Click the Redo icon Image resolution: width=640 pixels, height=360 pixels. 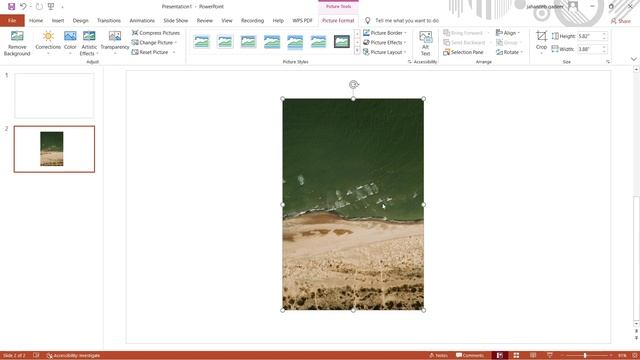(x=39, y=7)
